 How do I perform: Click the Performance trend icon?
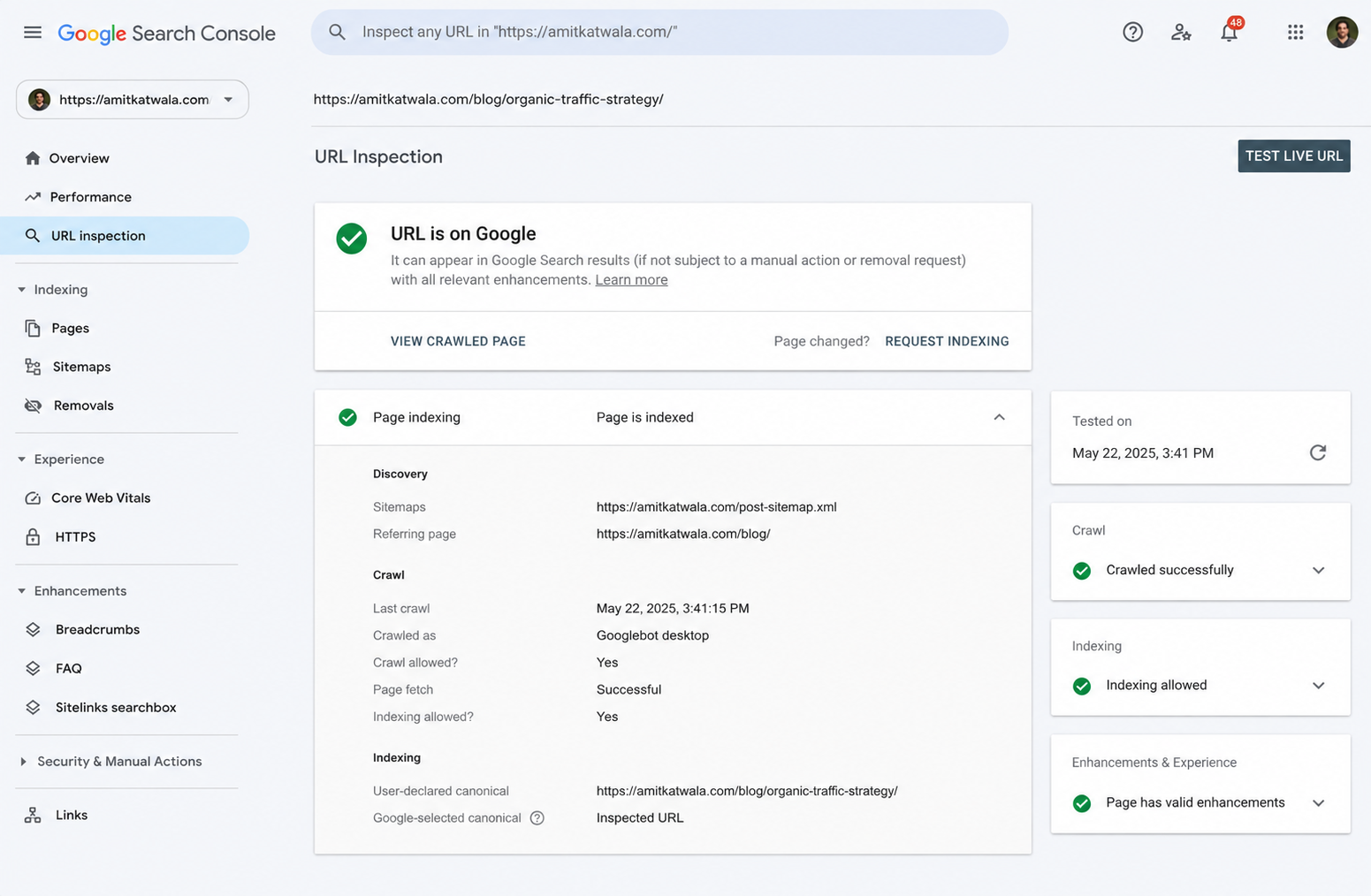33,197
